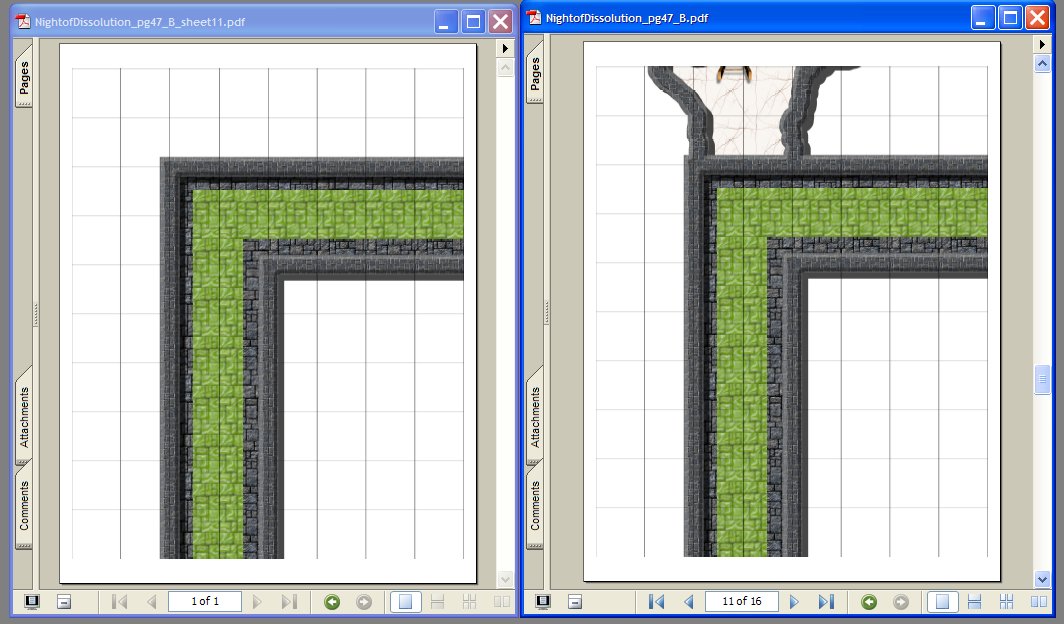
Task: Click the vertical scrollbar thumb in right window
Action: pyautogui.click(x=1042, y=380)
